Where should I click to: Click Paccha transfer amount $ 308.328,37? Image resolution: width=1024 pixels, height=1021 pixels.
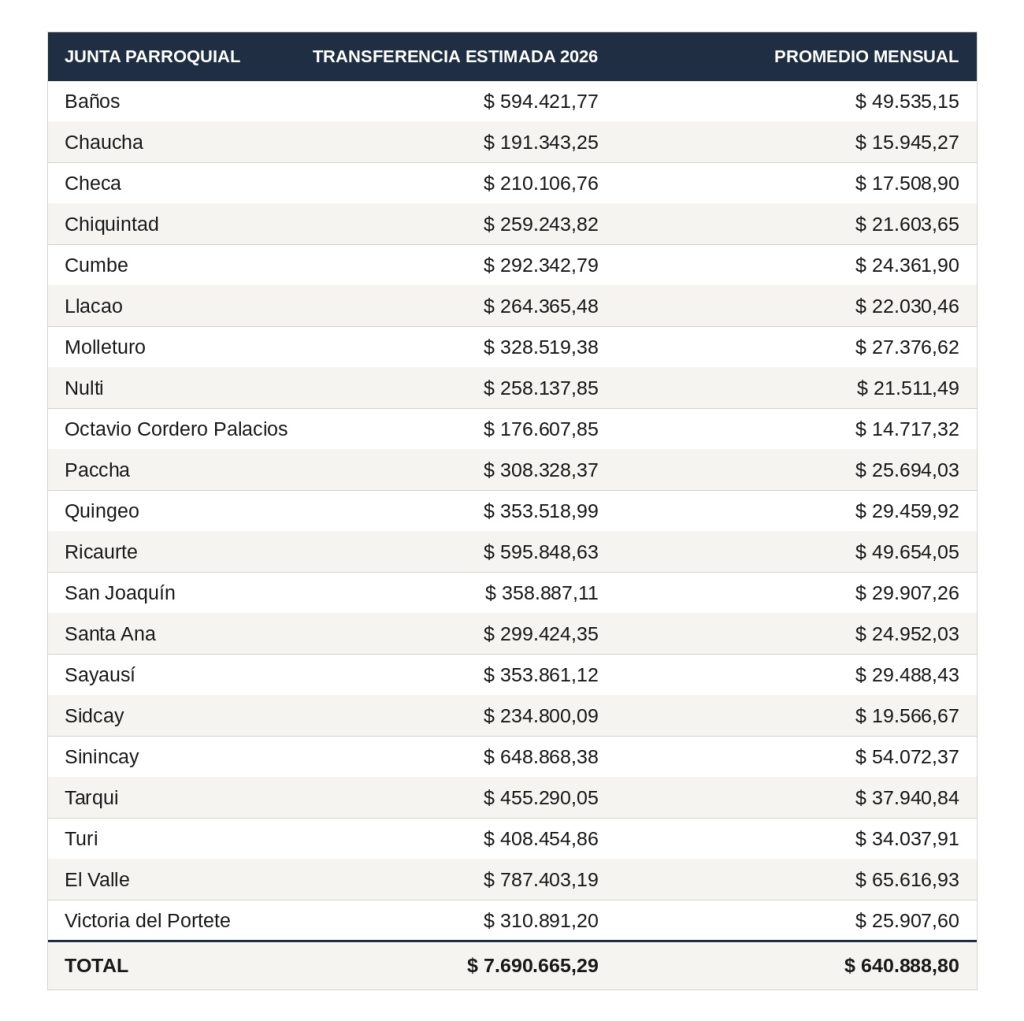click(x=541, y=470)
